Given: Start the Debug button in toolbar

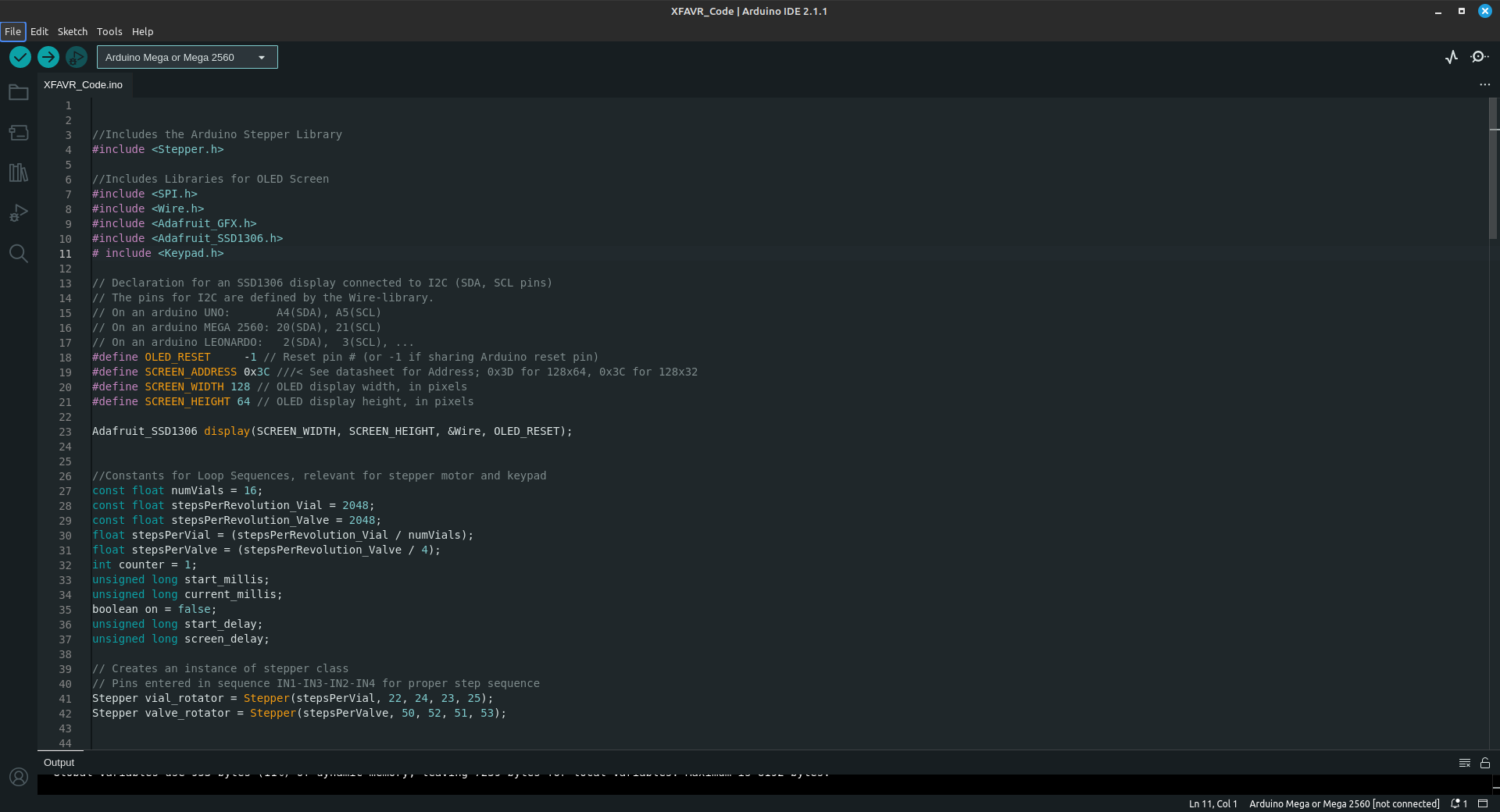Looking at the screenshot, I should 77,57.
